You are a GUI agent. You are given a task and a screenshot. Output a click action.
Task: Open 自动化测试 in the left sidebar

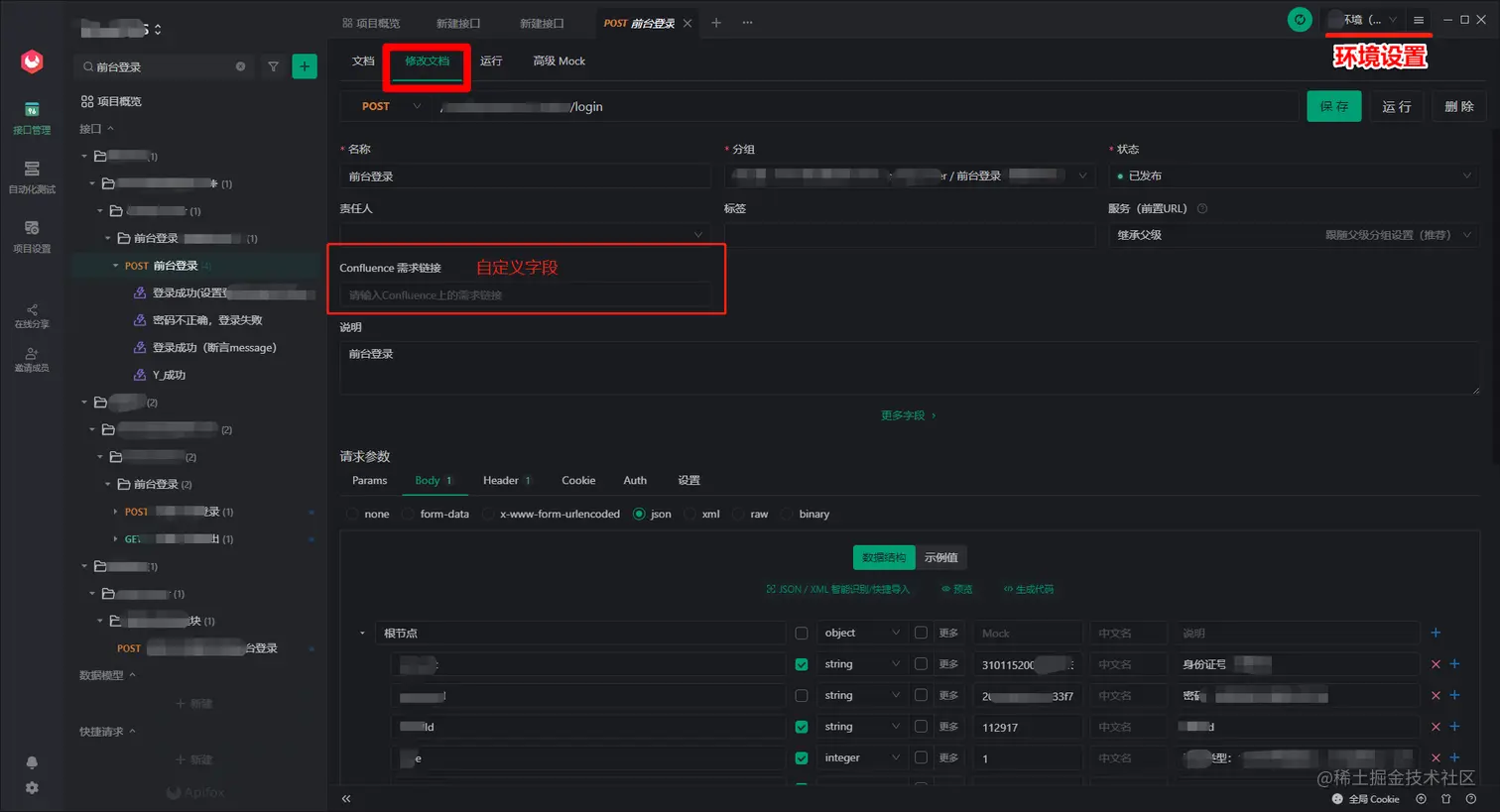point(32,177)
